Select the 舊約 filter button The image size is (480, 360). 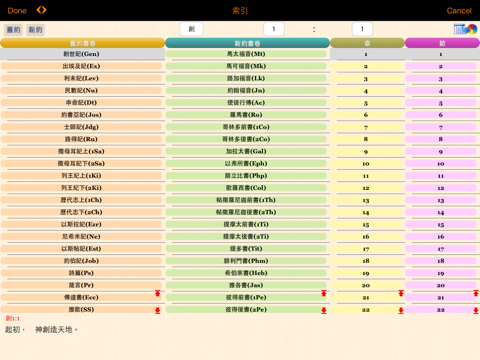tap(13, 30)
